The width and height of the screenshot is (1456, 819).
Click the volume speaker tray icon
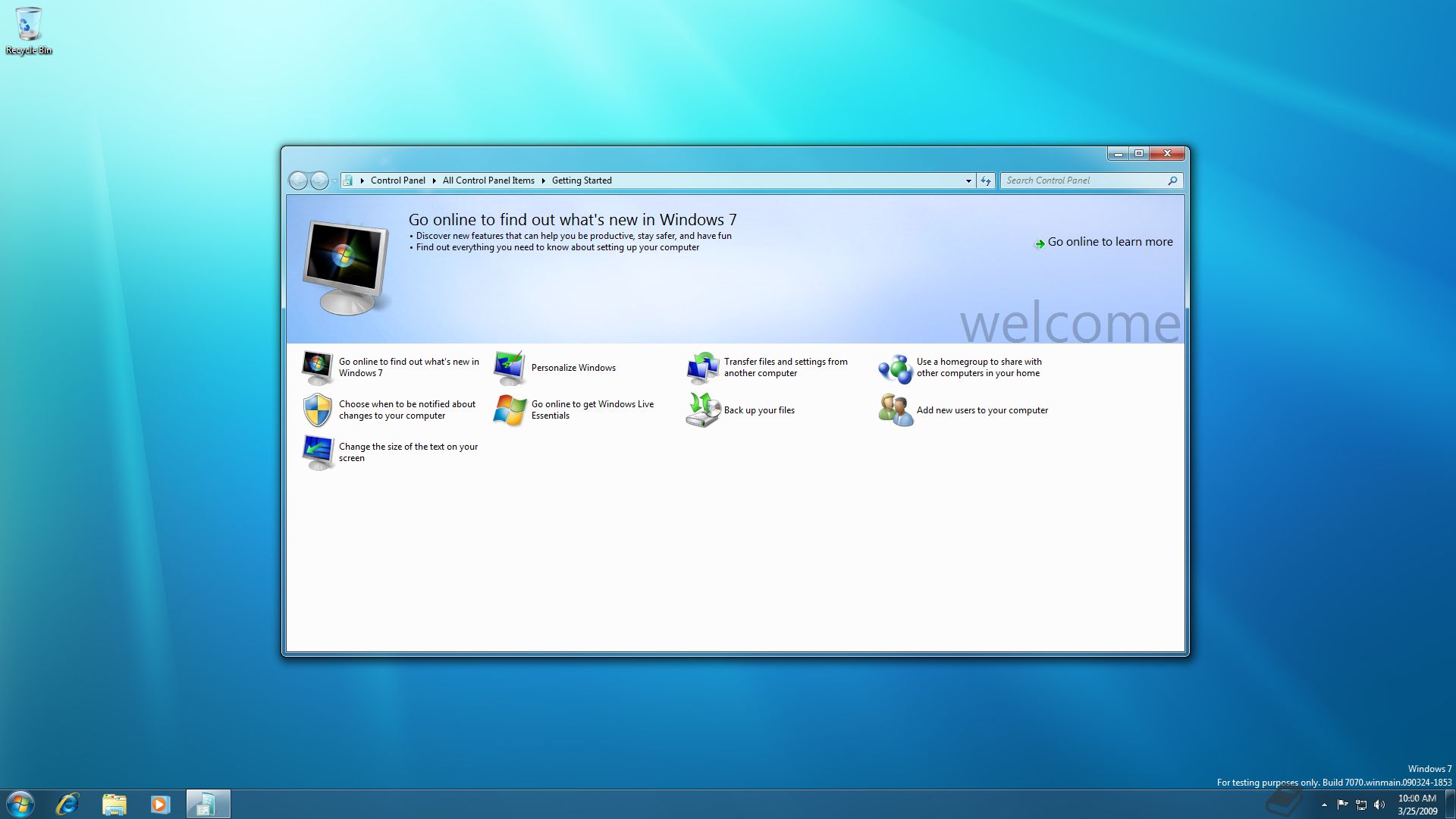coord(1379,805)
